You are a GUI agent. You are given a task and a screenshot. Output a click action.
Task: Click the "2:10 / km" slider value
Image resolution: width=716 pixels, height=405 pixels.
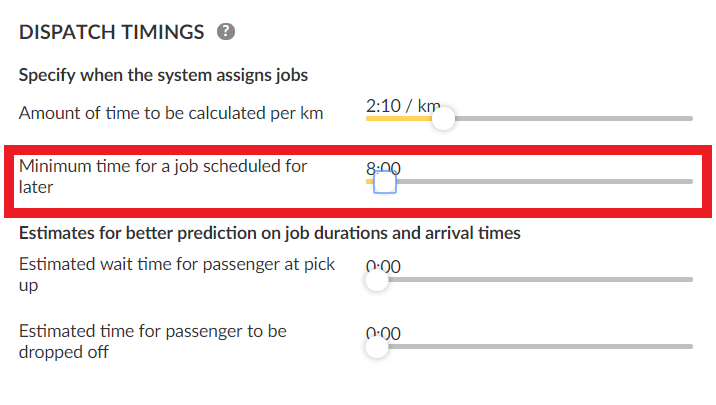[402, 105]
